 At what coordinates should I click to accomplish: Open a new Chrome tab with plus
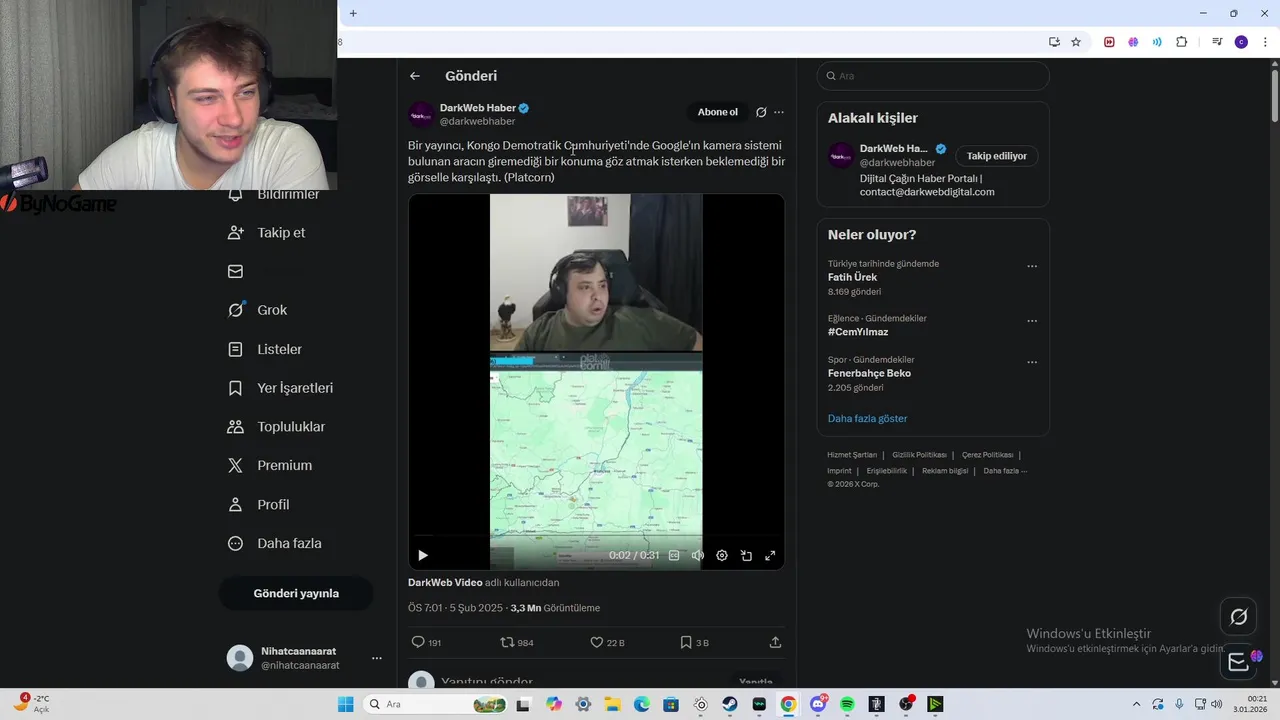353,13
